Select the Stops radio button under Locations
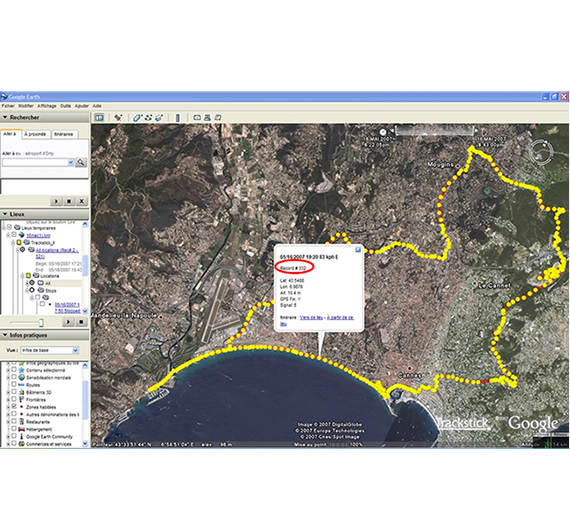 pyautogui.click(x=32, y=290)
